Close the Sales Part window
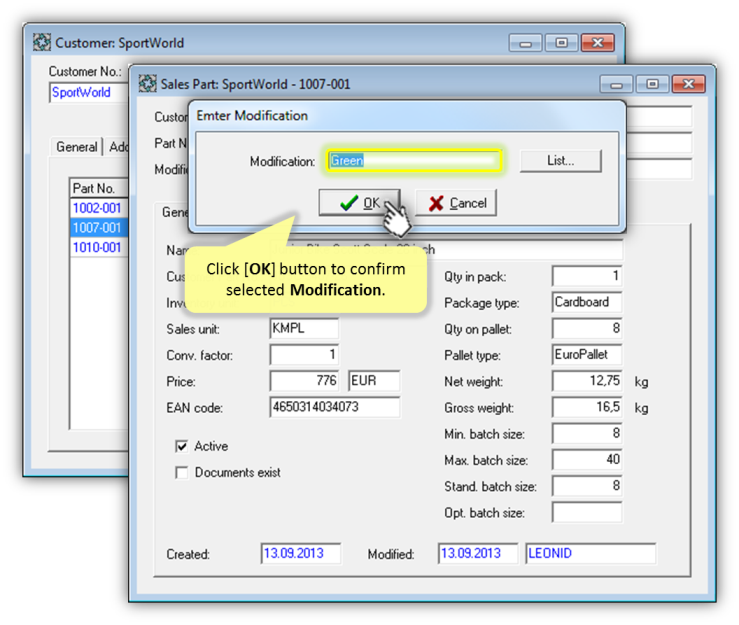 coord(689,84)
